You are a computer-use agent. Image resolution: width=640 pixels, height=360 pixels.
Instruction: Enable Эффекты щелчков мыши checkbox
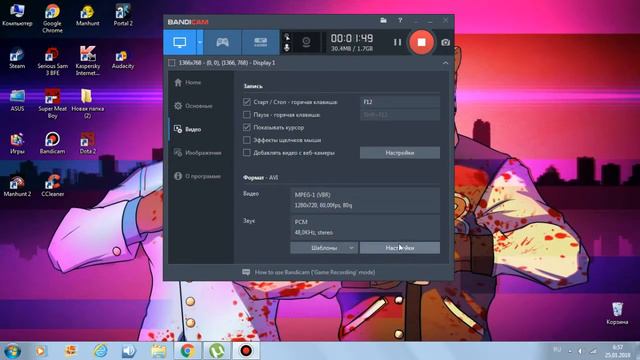247,140
